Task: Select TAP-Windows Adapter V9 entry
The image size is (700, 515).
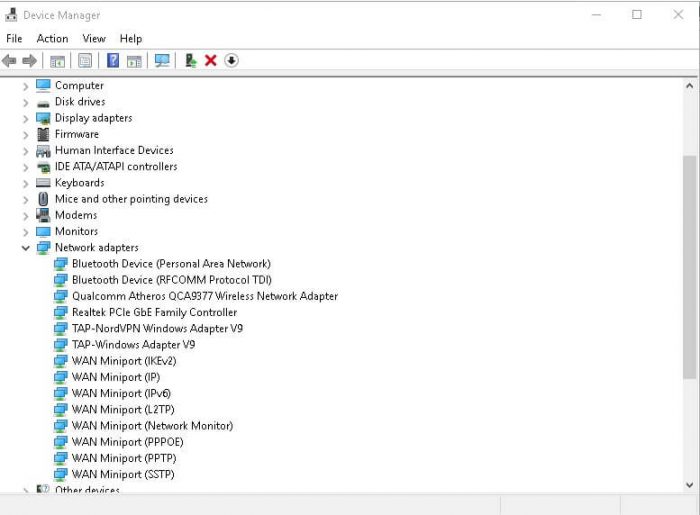Action: [133, 345]
